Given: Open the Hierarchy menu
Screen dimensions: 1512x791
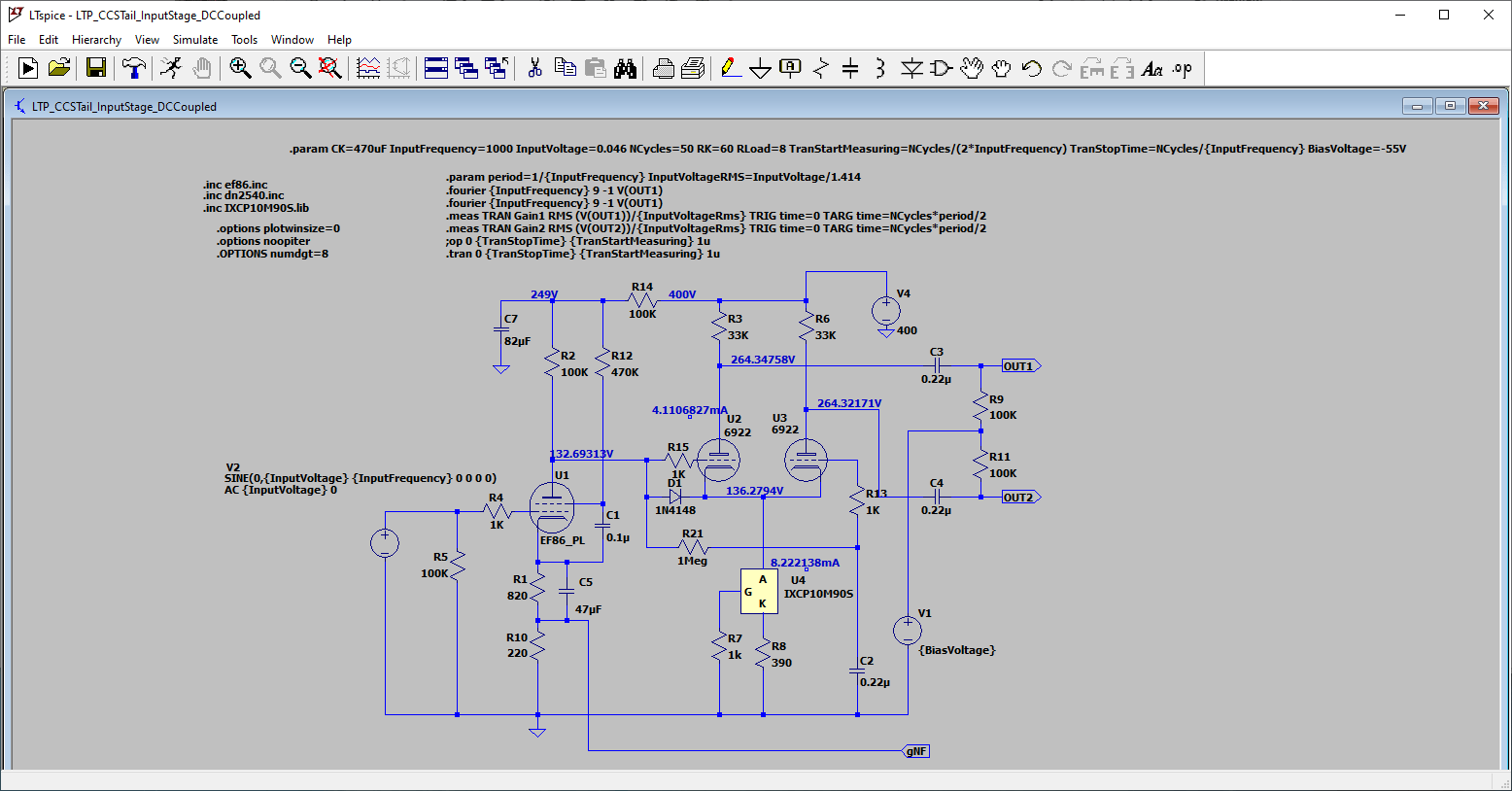Looking at the screenshot, I should (x=96, y=40).
